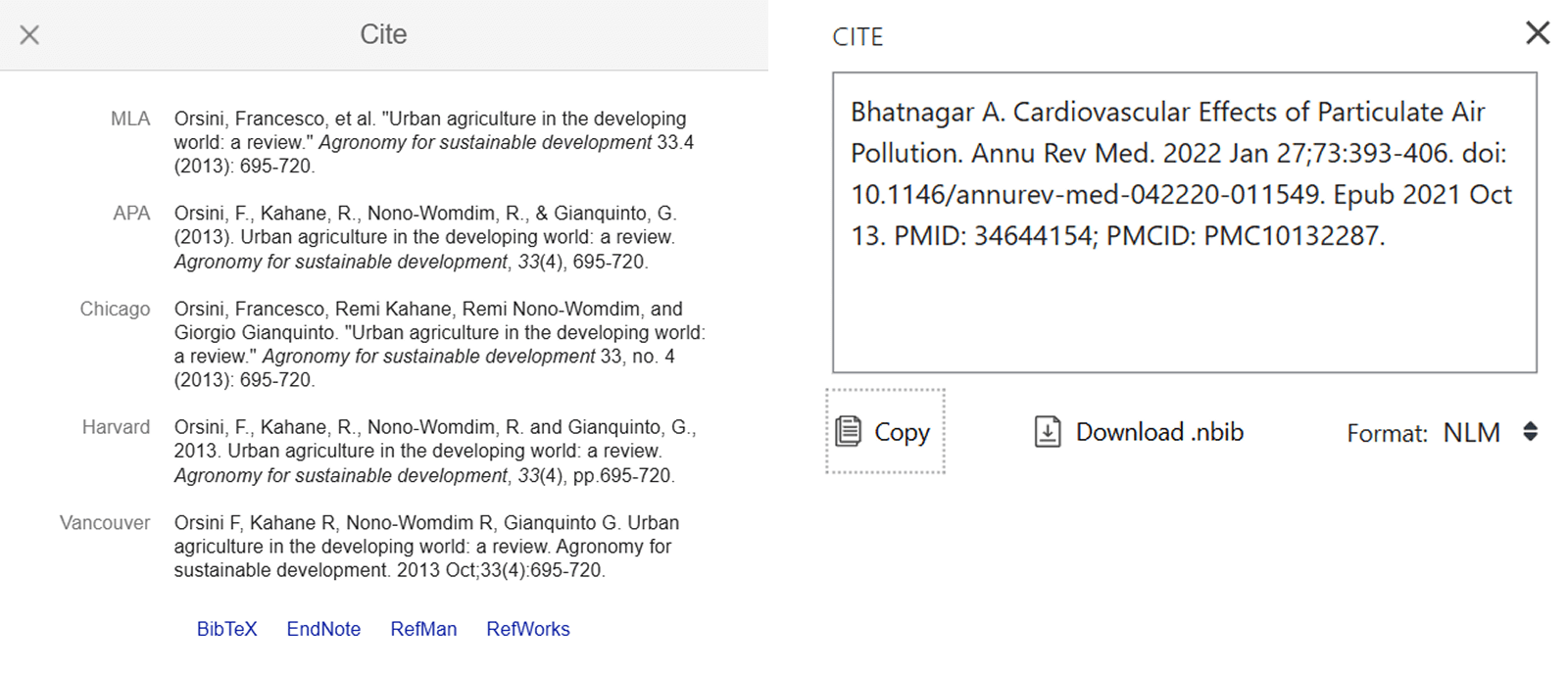
Task: Close the Google Scholar Cite dialog
Action: click(x=29, y=35)
